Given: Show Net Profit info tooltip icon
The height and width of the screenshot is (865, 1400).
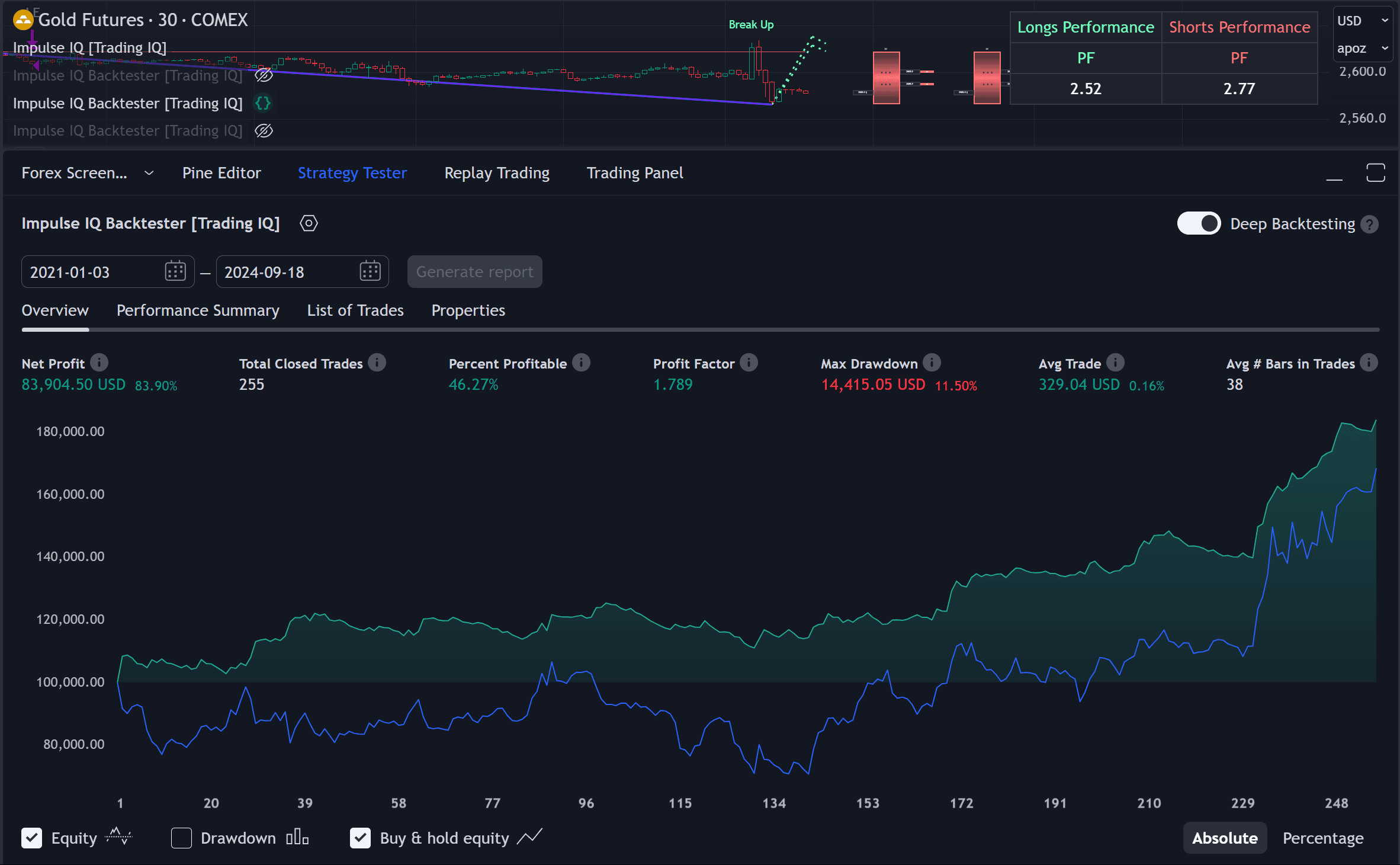Looking at the screenshot, I should pos(99,363).
